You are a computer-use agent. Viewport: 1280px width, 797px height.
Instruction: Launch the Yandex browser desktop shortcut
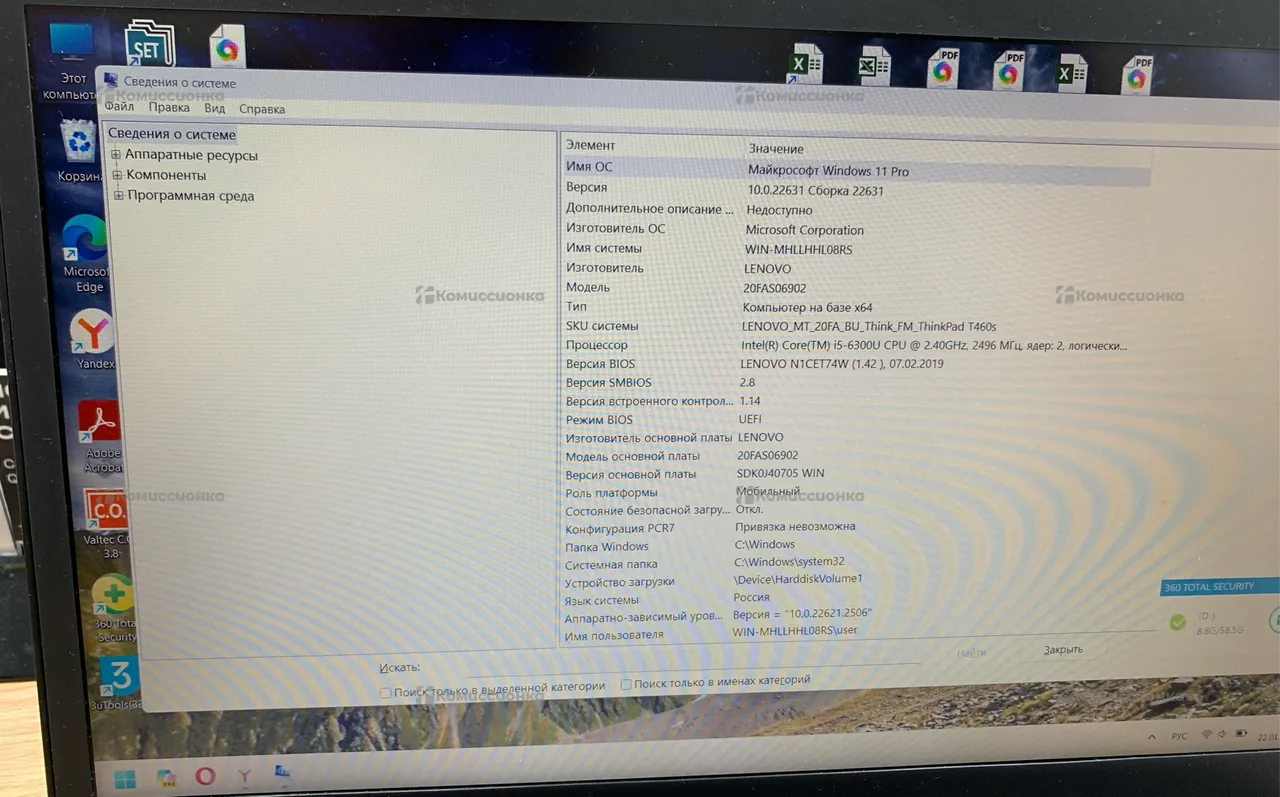[95, 340]
